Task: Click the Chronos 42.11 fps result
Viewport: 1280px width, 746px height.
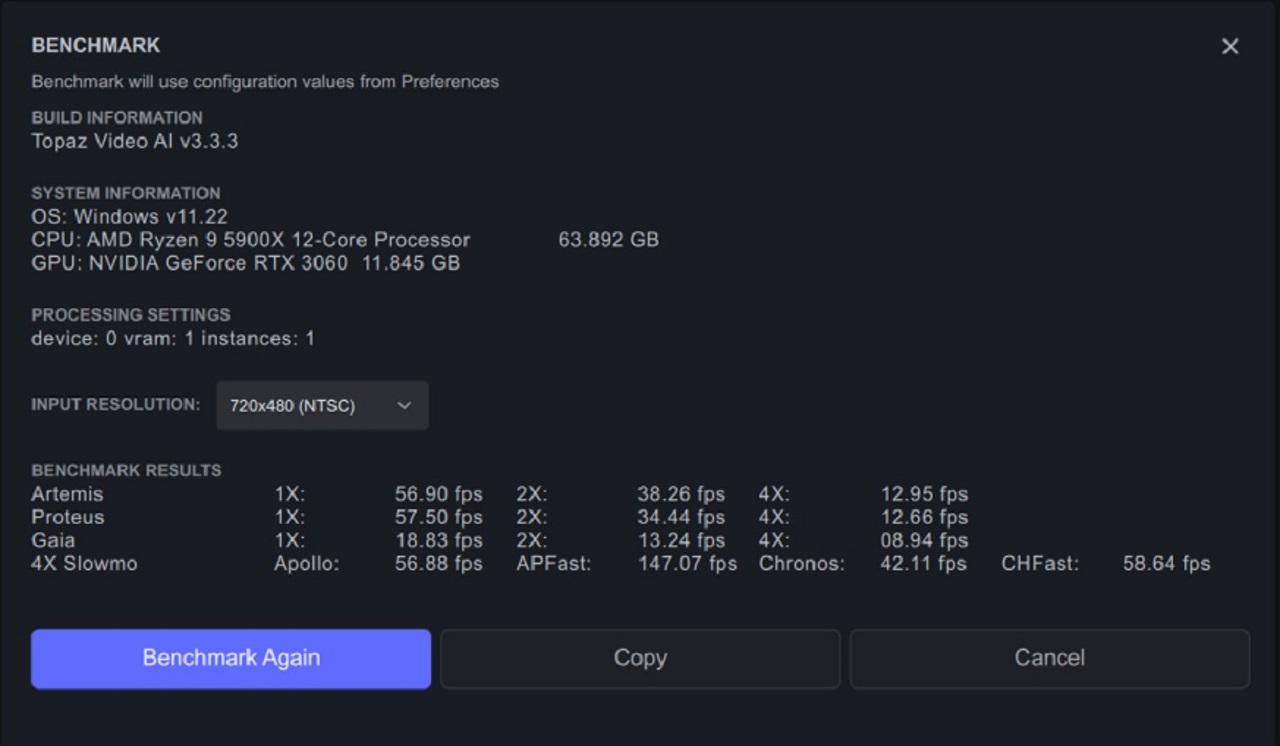Action: tap(923, 564)
